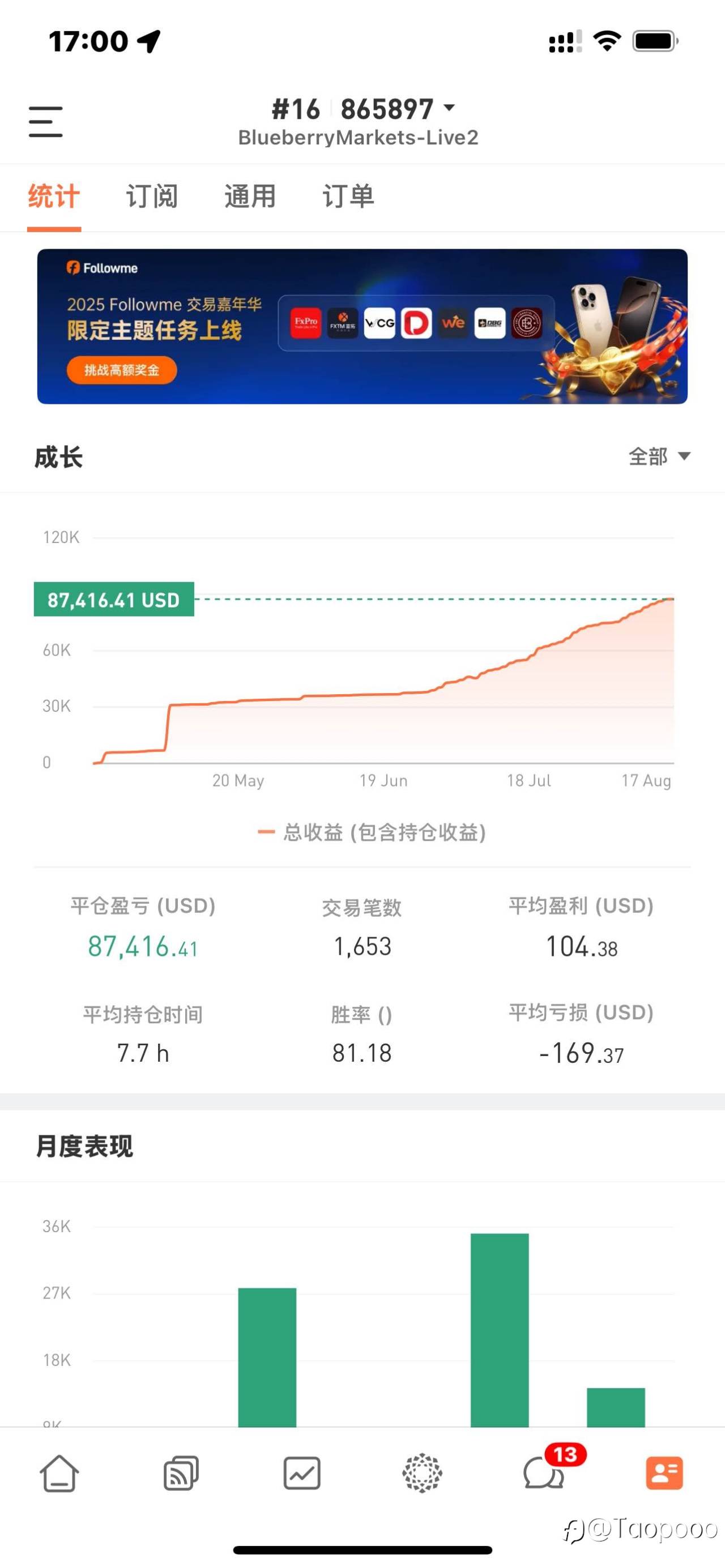725x1568 pixels.
Task: Open messages icon with 13 badge
Action: (x=544, y=1473)
